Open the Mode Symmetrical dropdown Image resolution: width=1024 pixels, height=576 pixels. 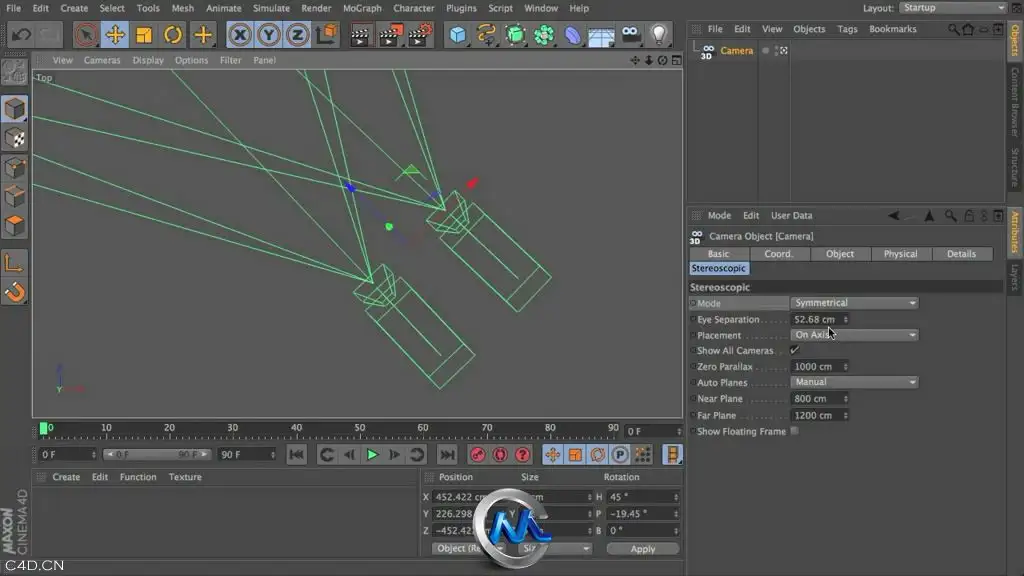click(854, 303)
